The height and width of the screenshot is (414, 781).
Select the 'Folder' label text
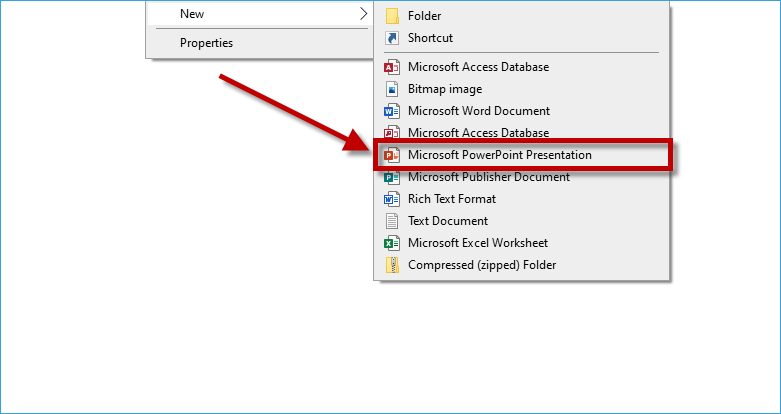coord(424,16)
